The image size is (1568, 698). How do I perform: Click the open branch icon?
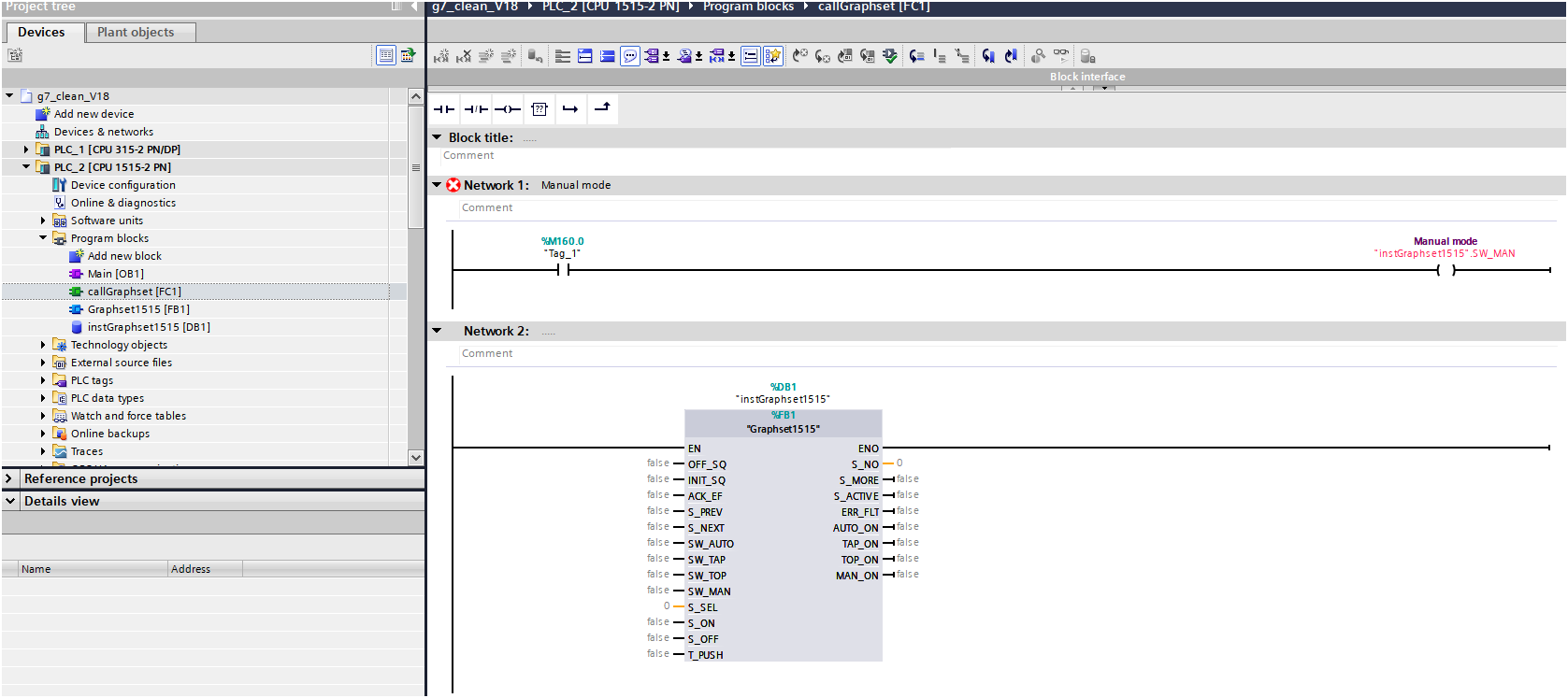570,109
